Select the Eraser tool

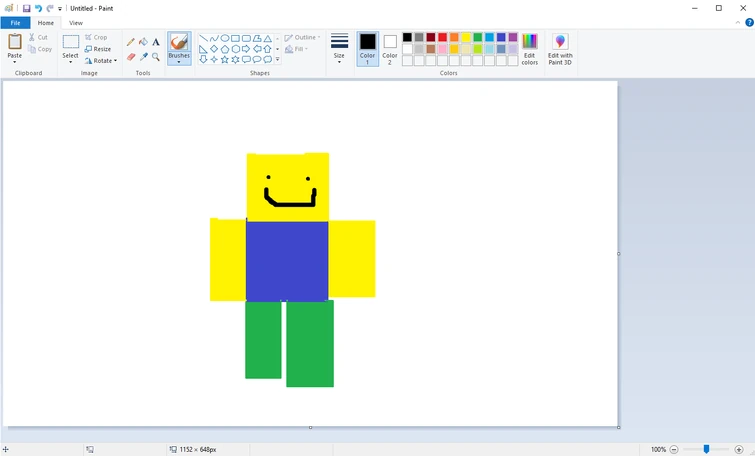tap(130, 57)
